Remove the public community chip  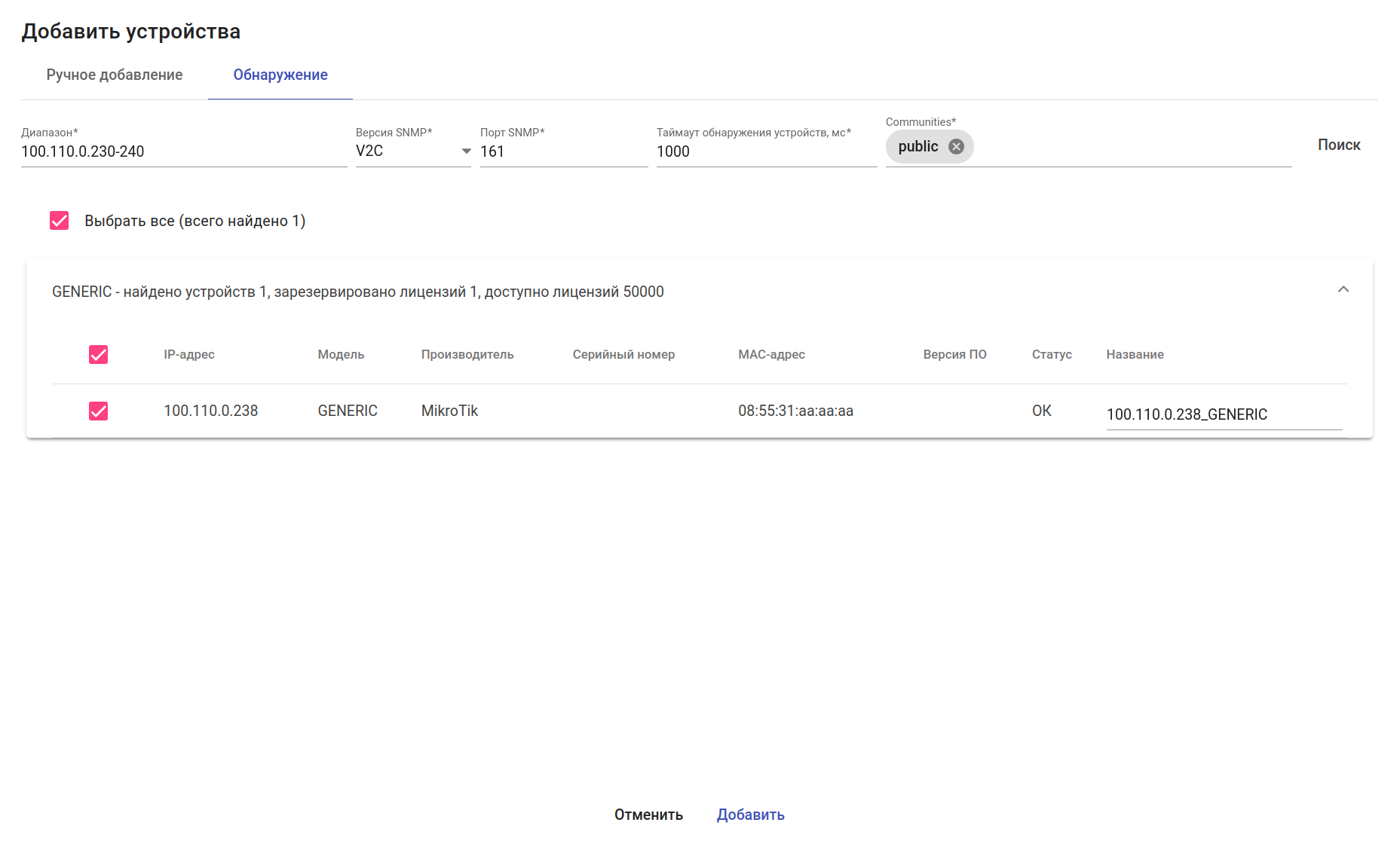click(x=956, y=147)
